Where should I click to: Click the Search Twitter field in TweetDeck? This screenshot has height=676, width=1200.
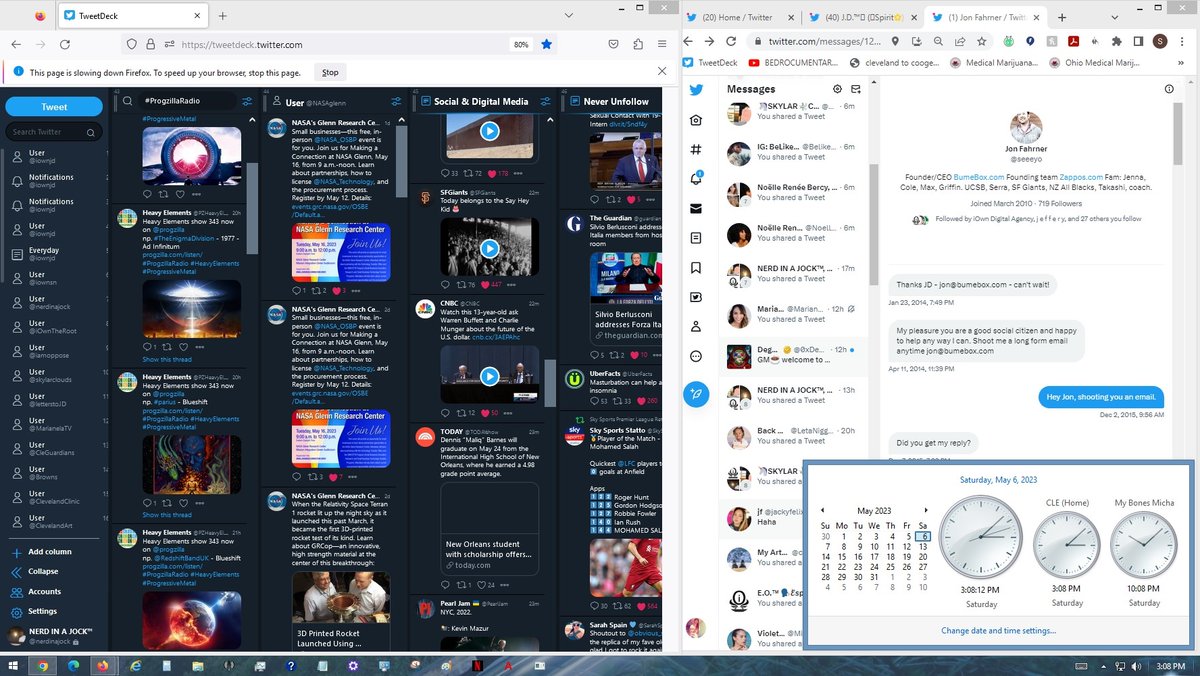(x=54, y=132)
